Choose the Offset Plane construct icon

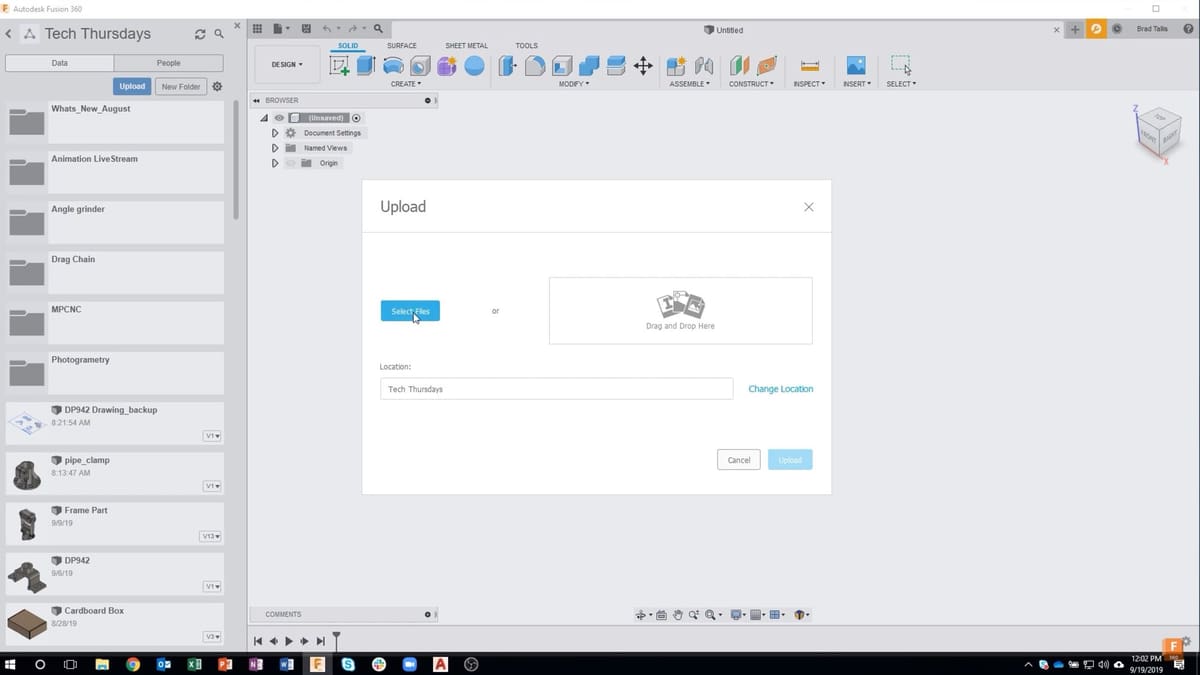click(x=739, y=66)
